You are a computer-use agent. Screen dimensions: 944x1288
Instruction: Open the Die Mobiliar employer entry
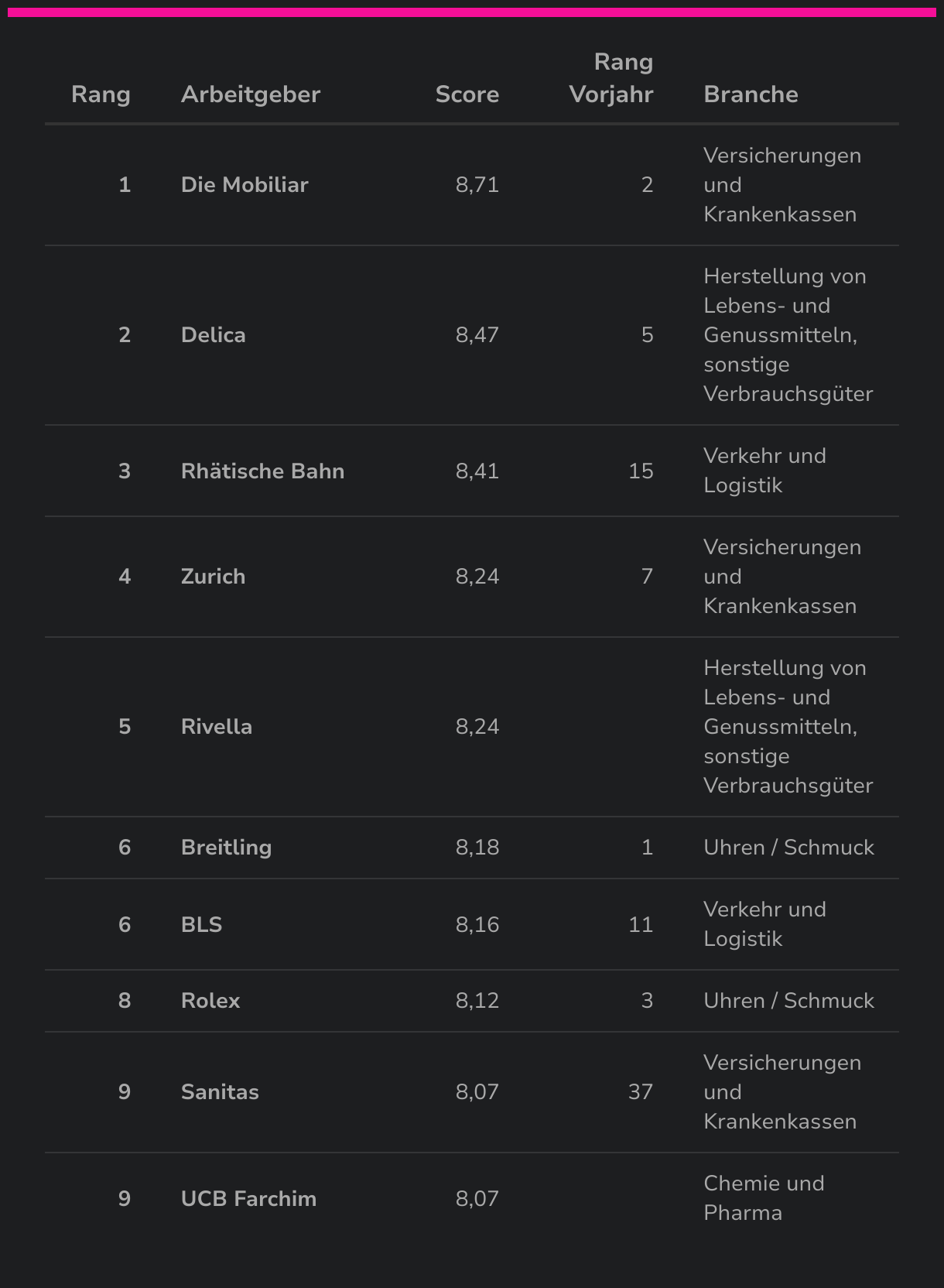click(x=245, y=185)
